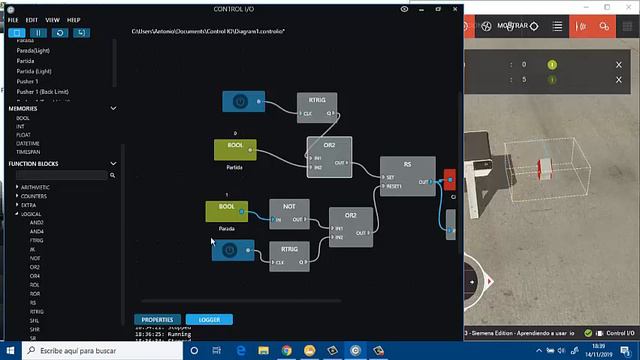Pause the Control I/O diagram execution
Screen dimensions: 640x360
[x=38, y=33]
